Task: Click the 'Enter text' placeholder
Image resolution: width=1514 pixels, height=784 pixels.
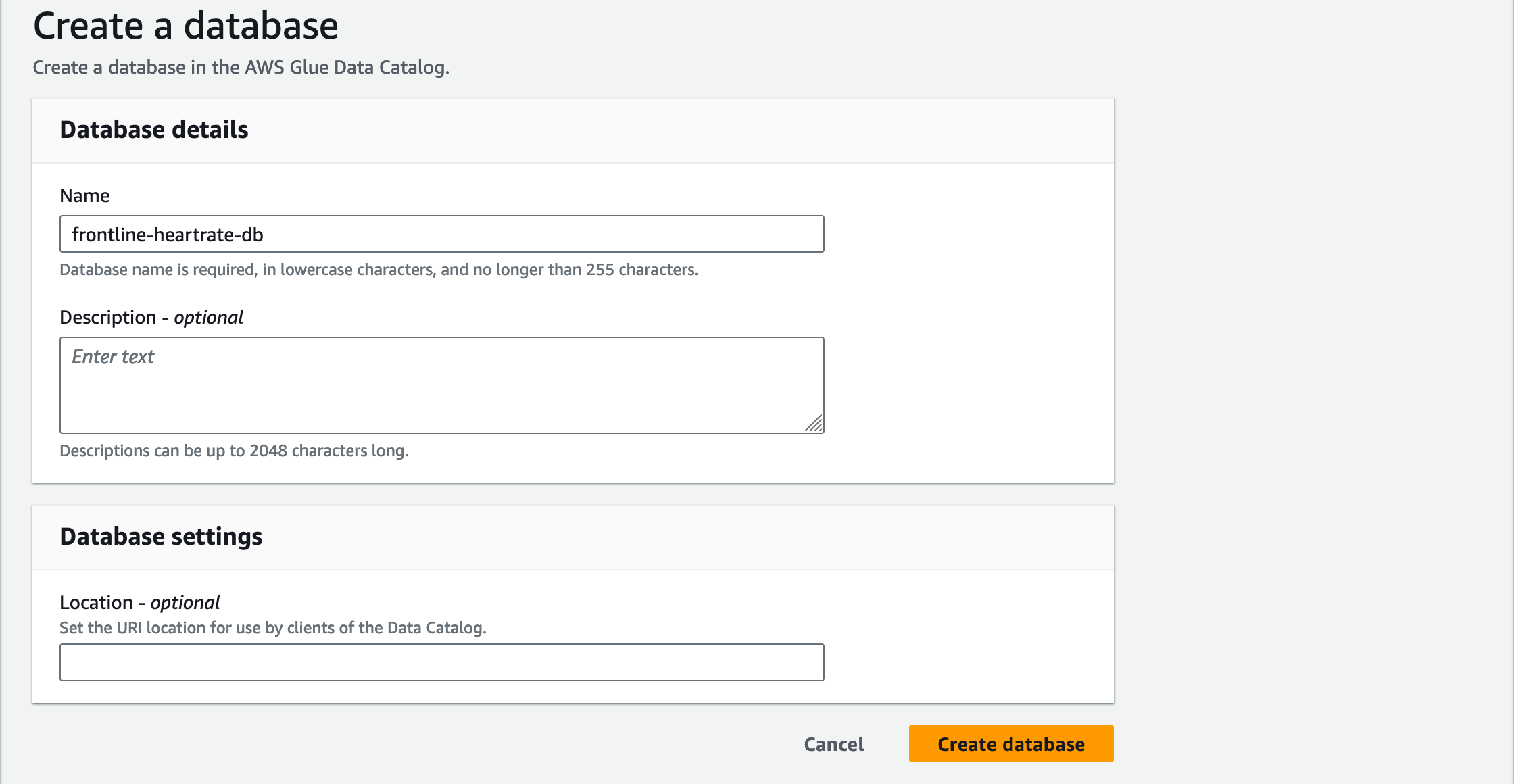Action: [x=113, y=356]
